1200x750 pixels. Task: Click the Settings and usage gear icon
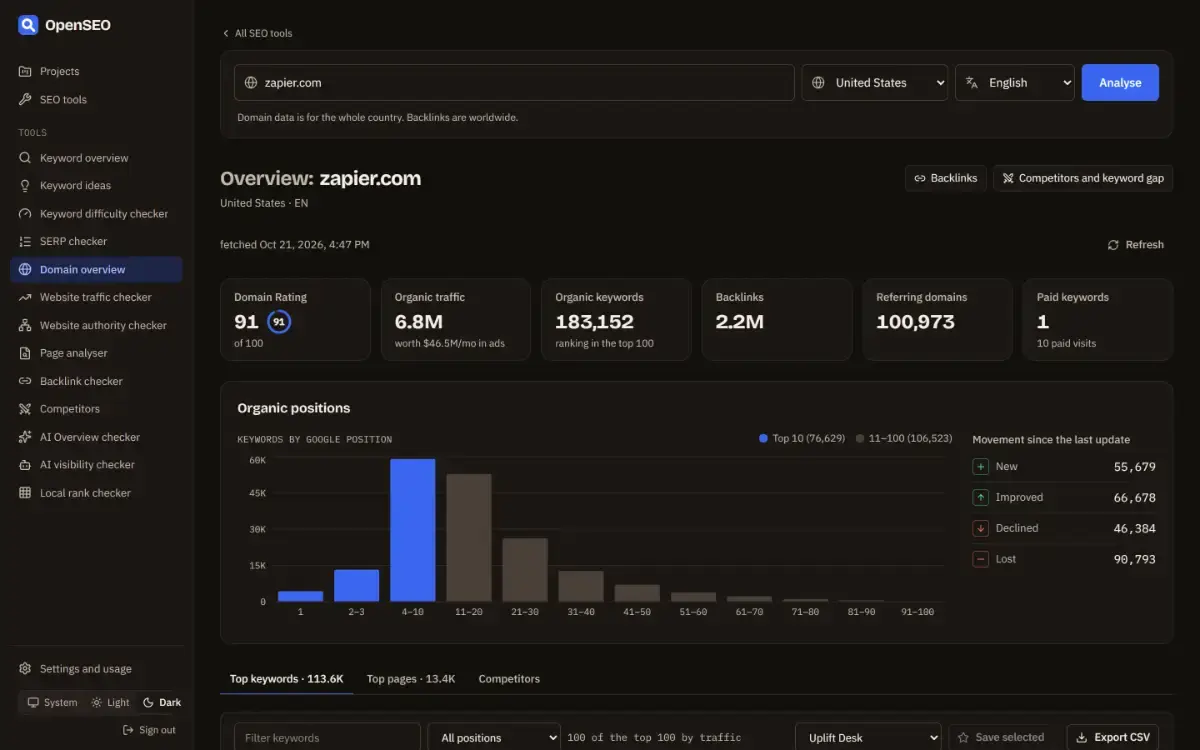pos(25,669)
